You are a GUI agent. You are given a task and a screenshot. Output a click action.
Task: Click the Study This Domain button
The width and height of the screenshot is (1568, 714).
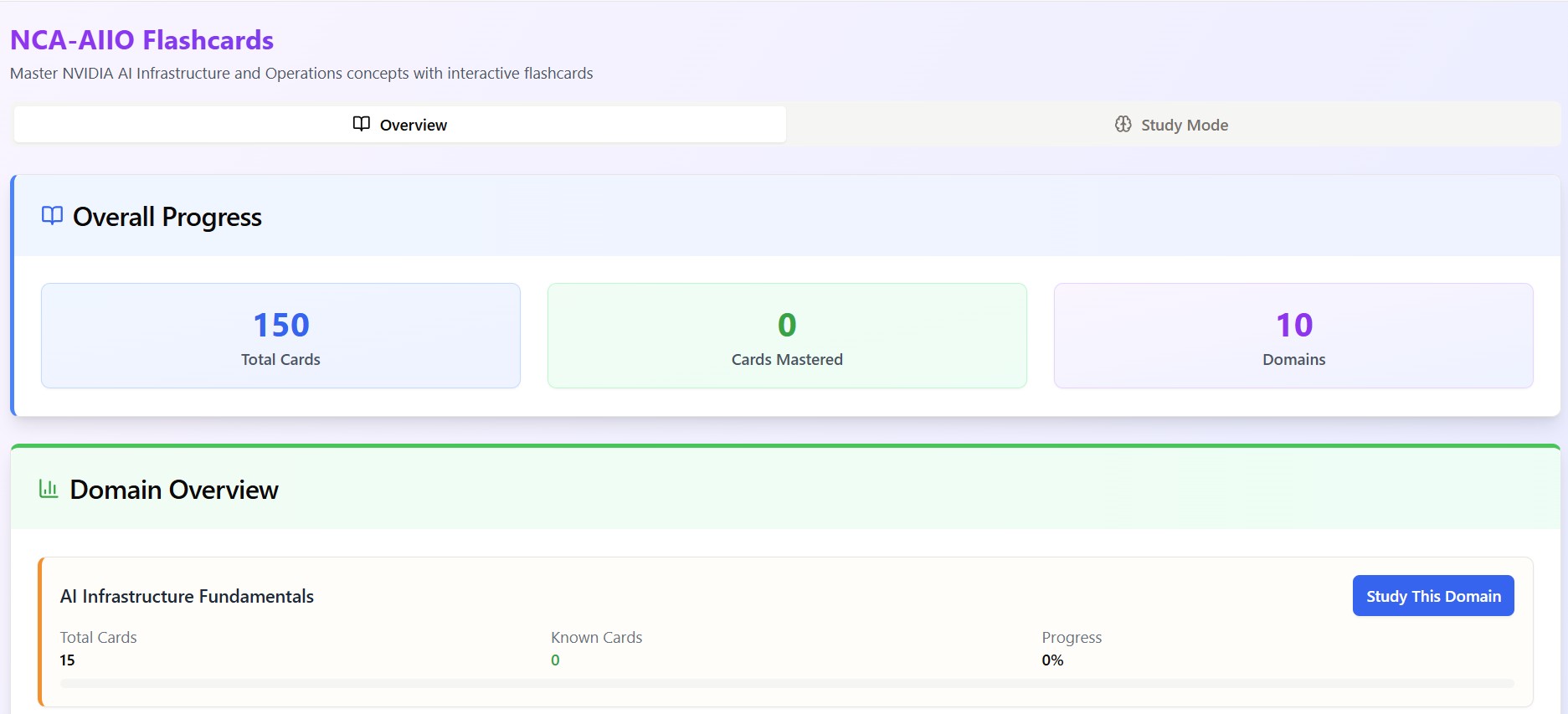(x=1433, y=596)
